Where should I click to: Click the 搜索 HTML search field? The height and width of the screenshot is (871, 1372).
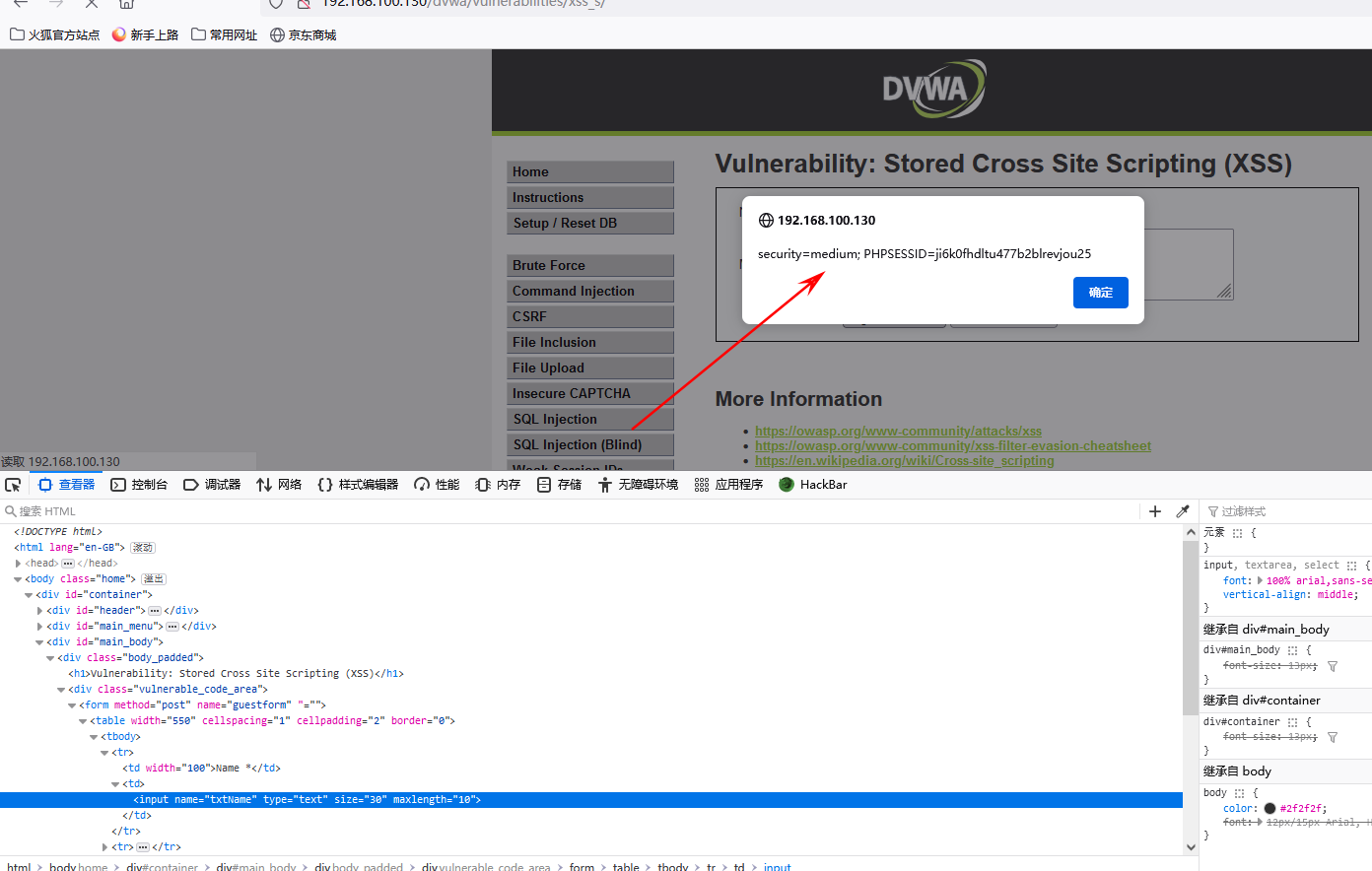pos(572,511)
